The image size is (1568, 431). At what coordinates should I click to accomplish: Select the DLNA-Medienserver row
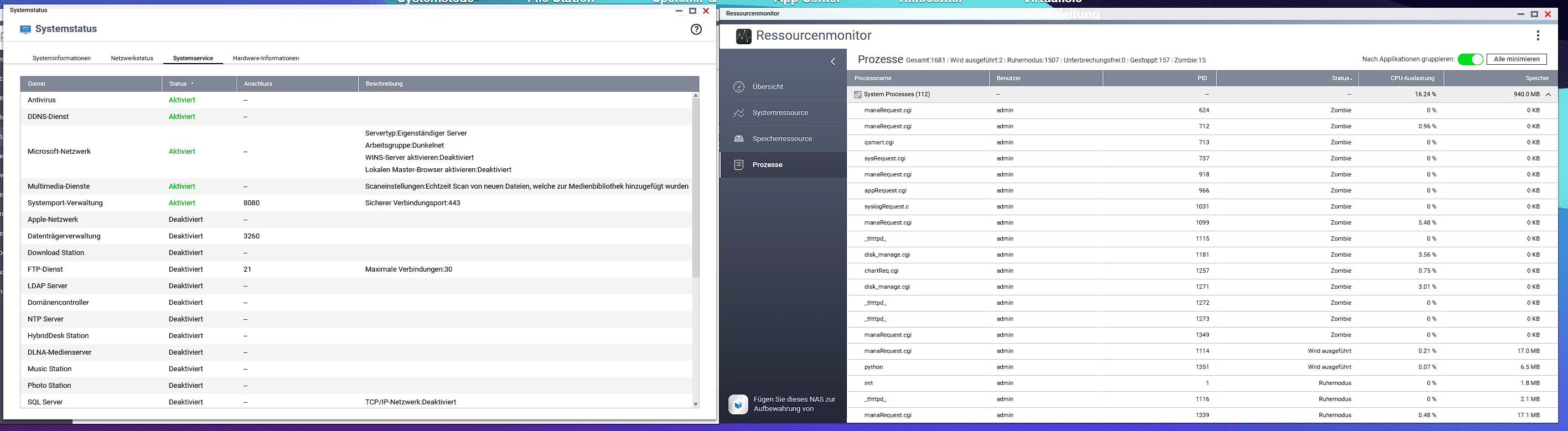356,352
